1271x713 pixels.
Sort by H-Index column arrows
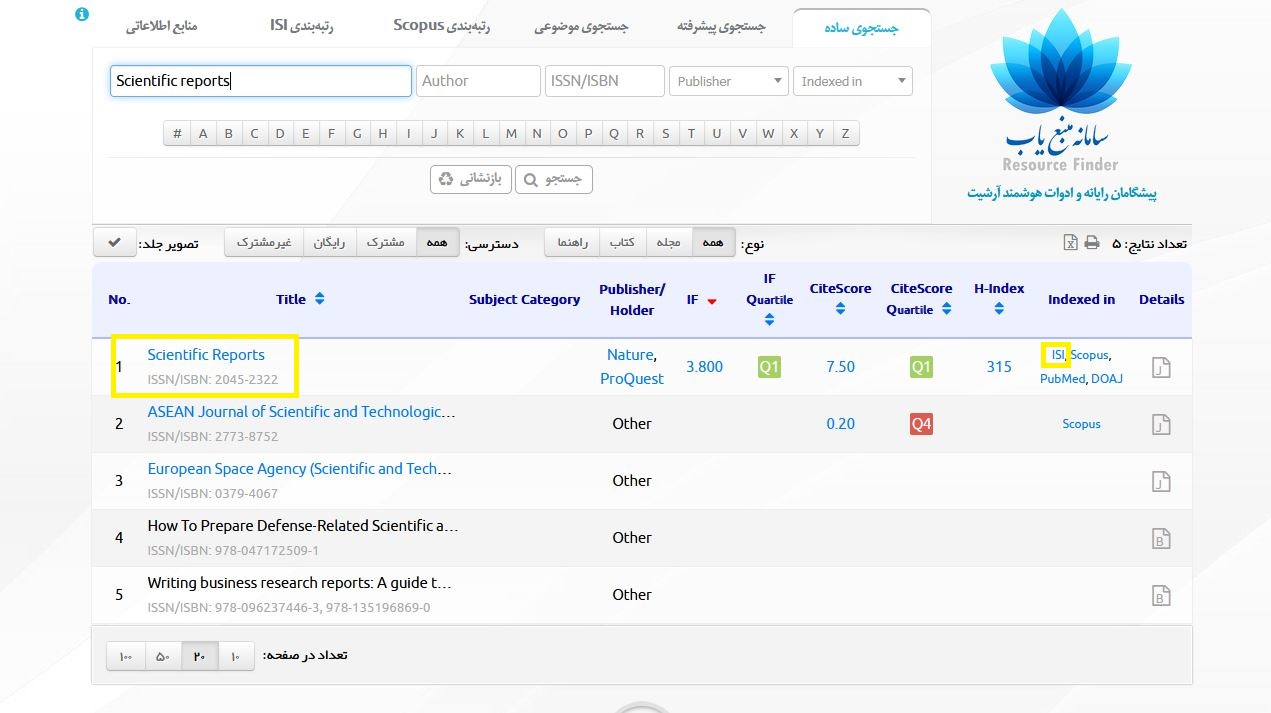point(999,309)
